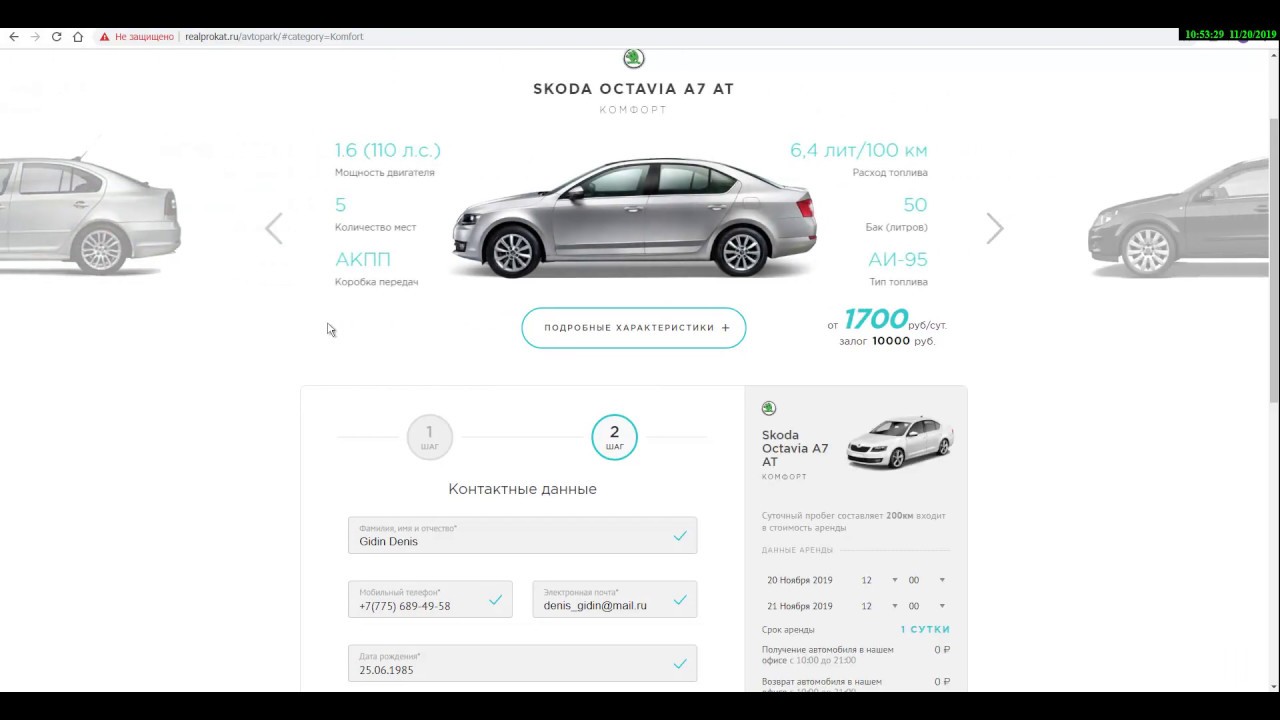Viewport: 1280px width, 720px height.
Task: Edit full name field 'Gidin Denis'
Action: click(522, 535)
